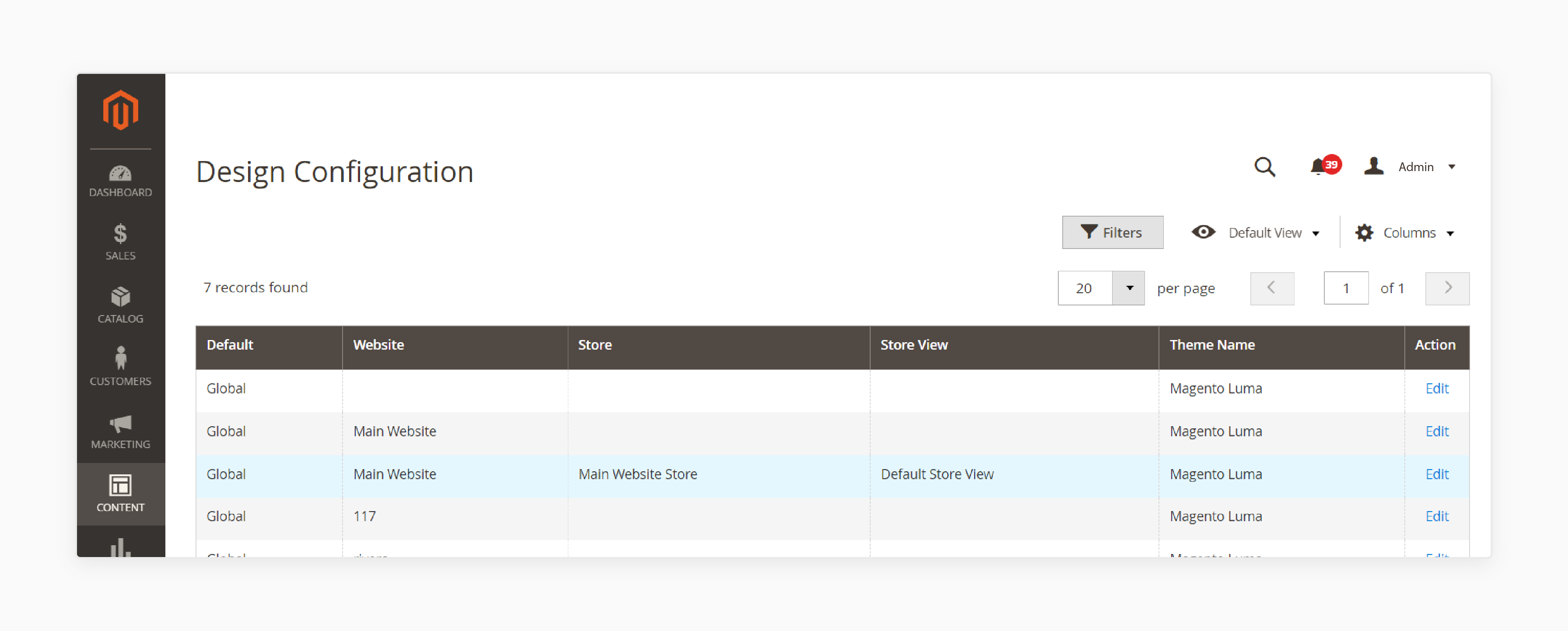
Task: Edit the first Global row with no website
Action: [1436, 389]
